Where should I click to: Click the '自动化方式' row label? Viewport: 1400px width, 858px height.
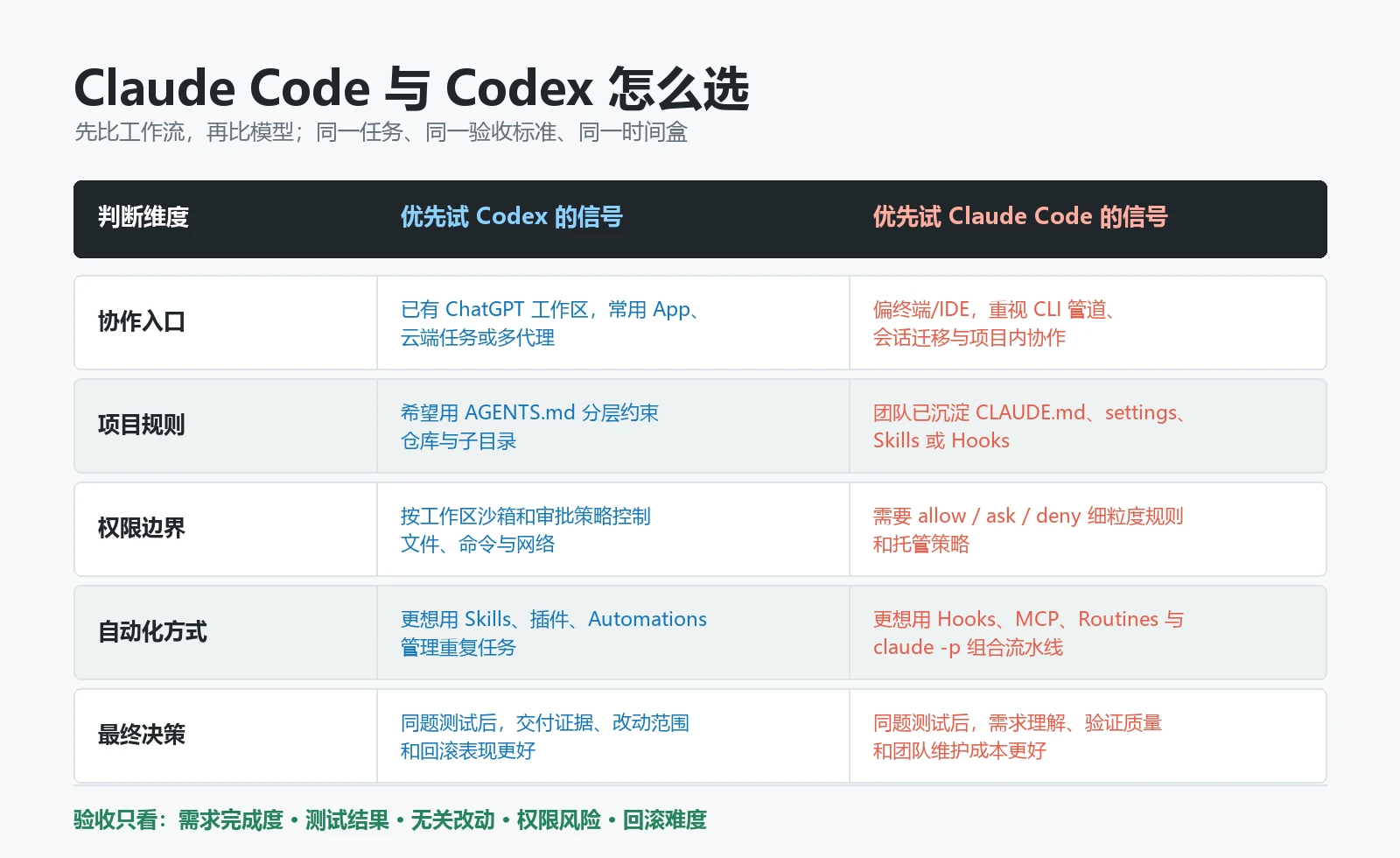pos(152,632)
